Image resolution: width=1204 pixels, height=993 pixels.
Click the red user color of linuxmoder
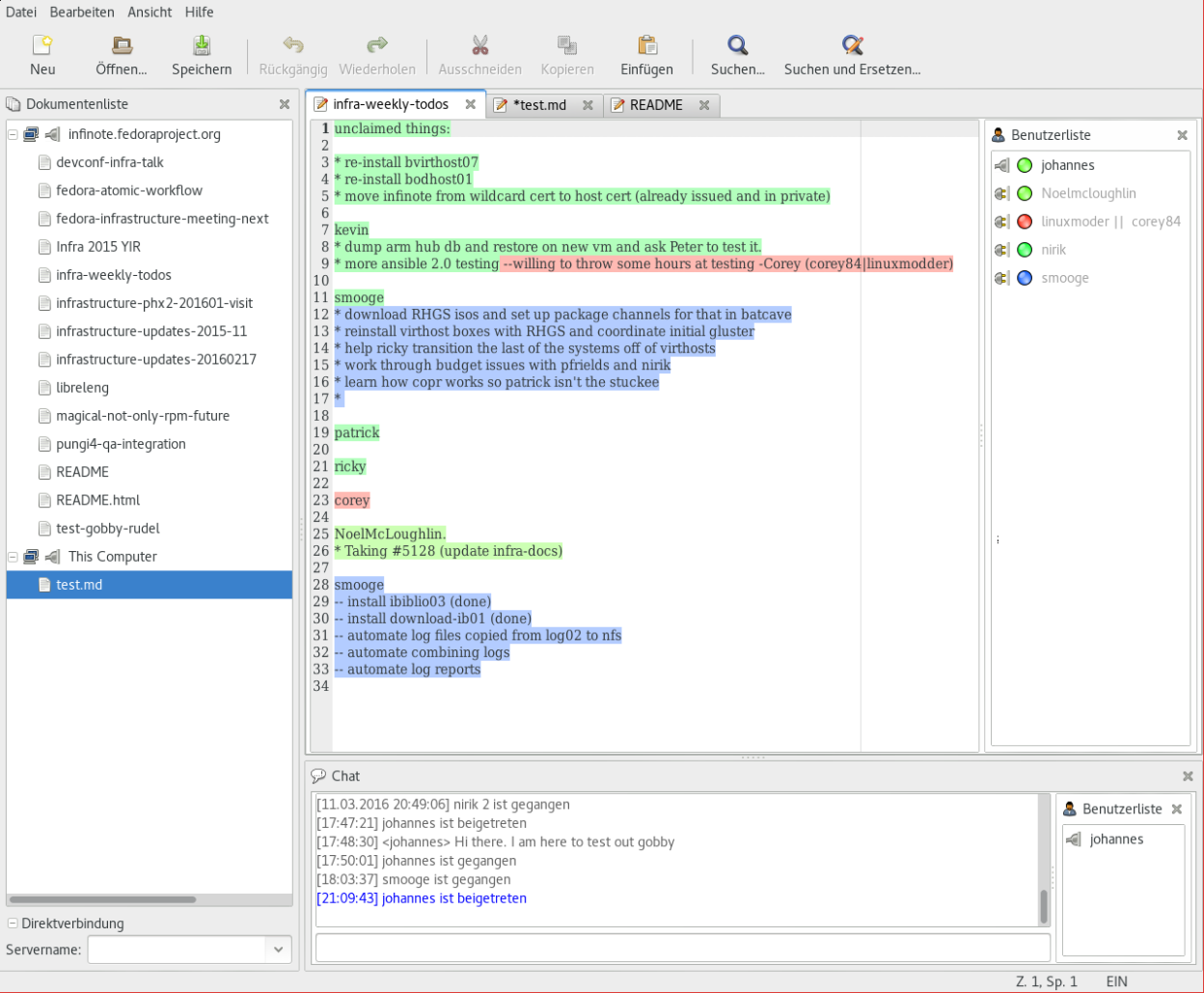(x=1025, y=222)
